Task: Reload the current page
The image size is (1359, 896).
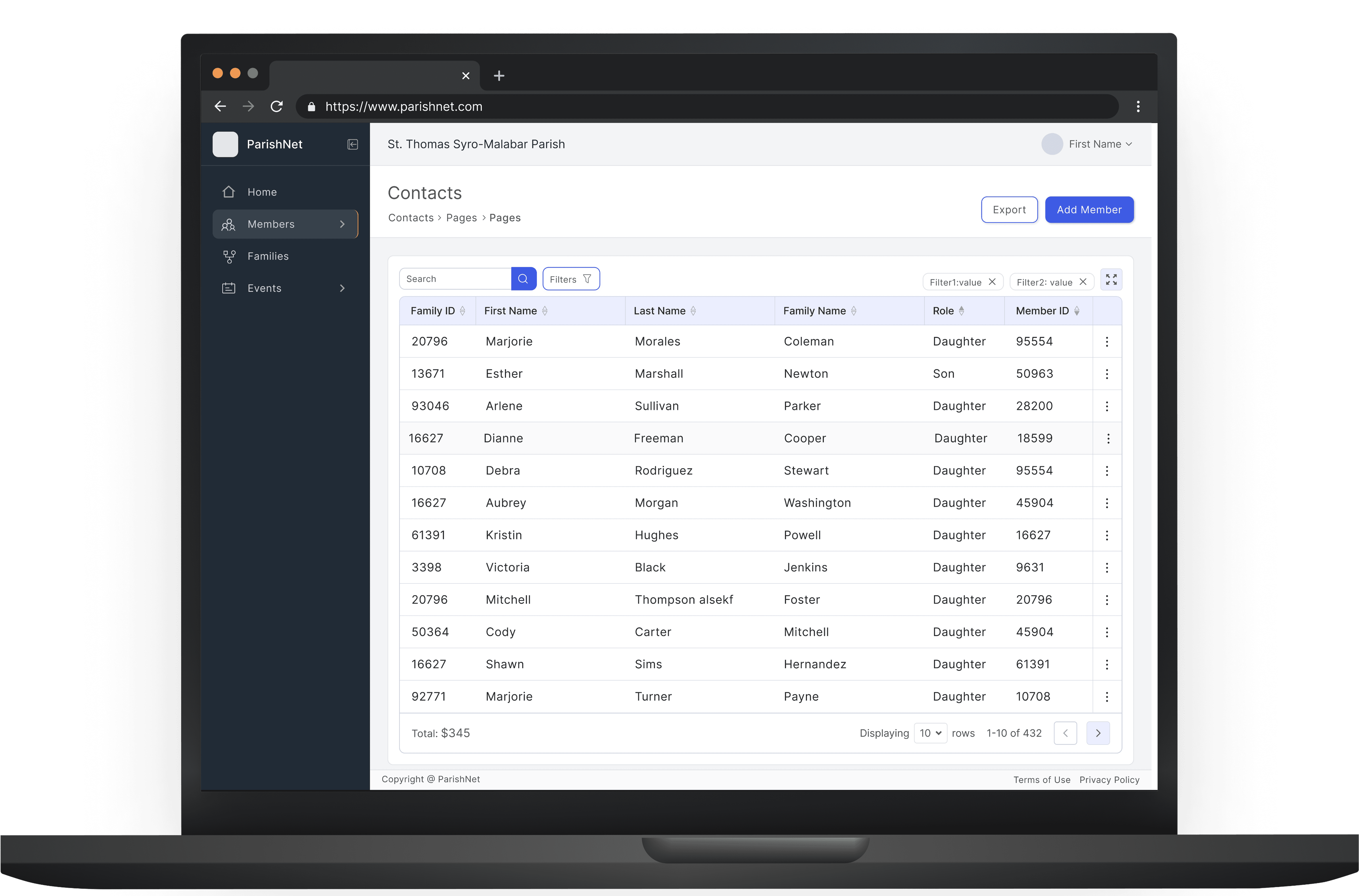Action: (277, 106)
